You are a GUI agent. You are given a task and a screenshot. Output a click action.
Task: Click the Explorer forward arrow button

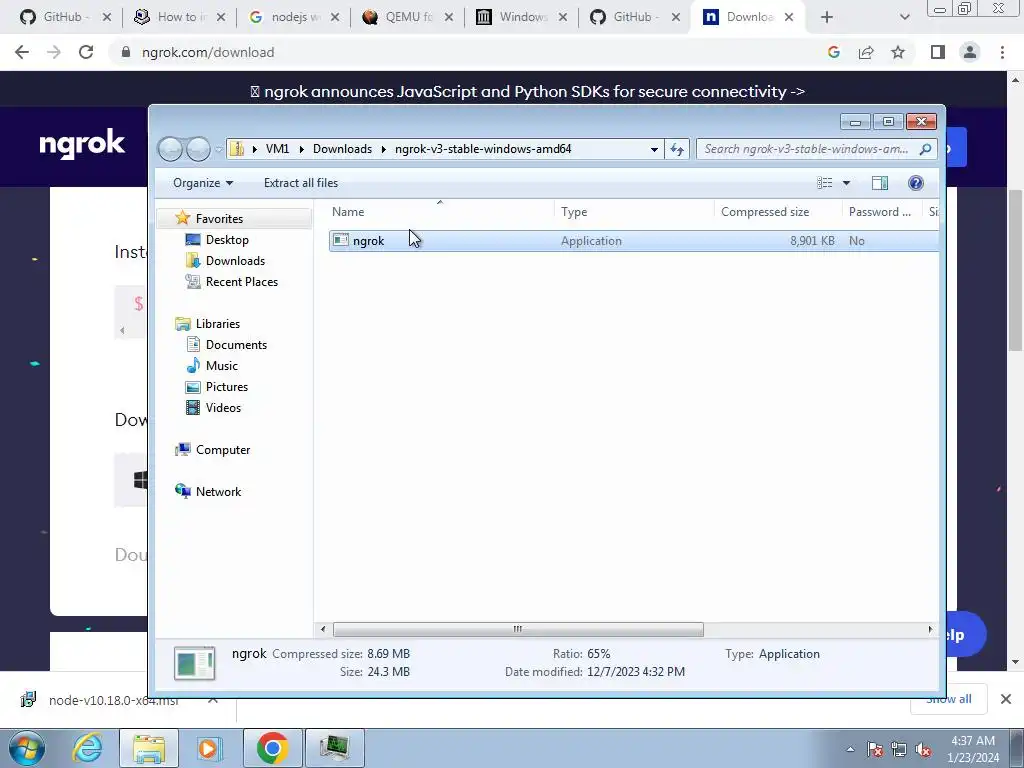198,149
